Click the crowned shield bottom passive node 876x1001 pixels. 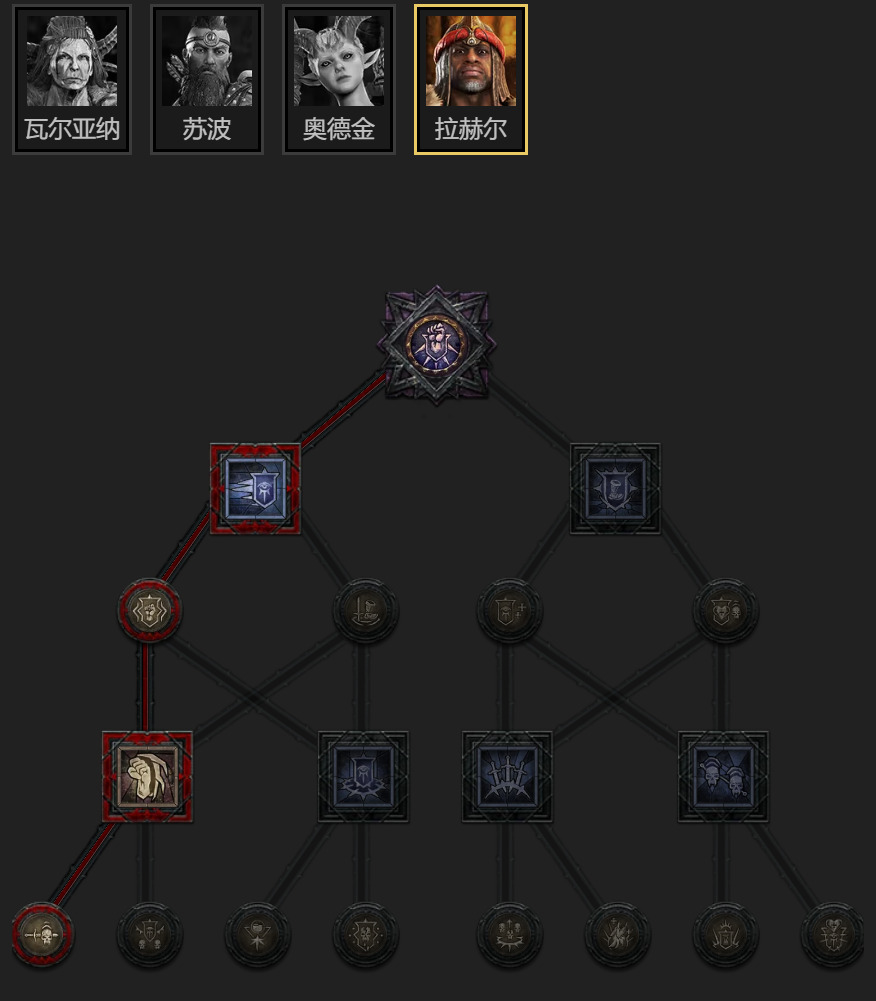[x=725, y=935]
